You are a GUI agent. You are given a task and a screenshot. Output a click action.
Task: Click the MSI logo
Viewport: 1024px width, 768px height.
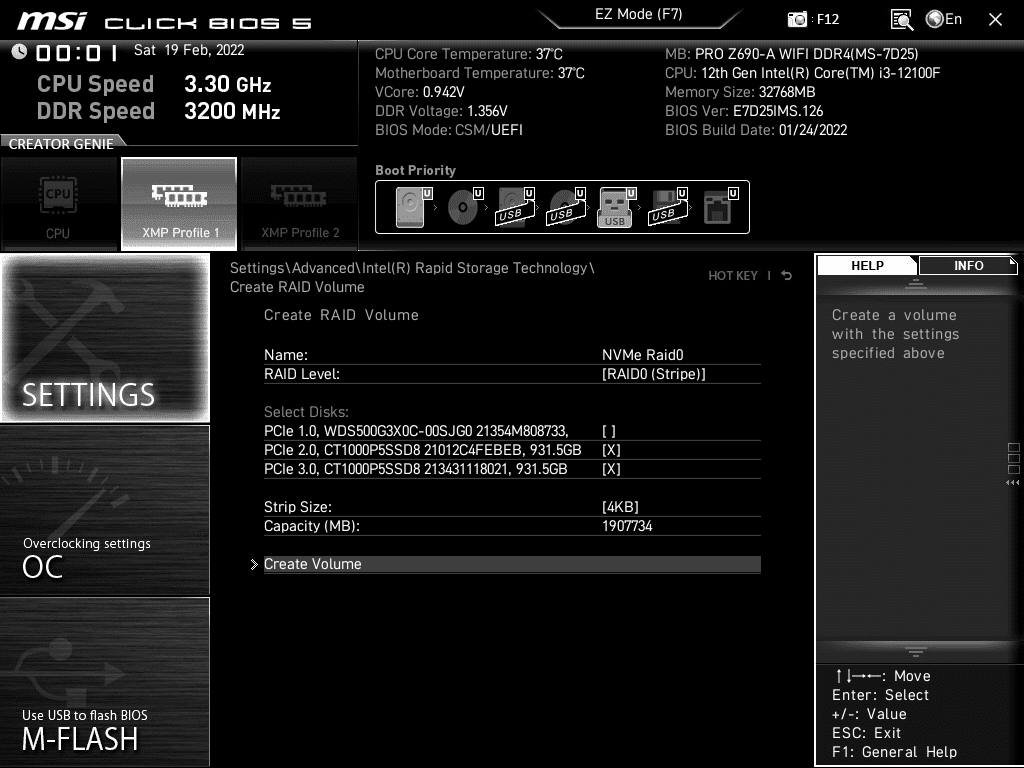[52, 21]
